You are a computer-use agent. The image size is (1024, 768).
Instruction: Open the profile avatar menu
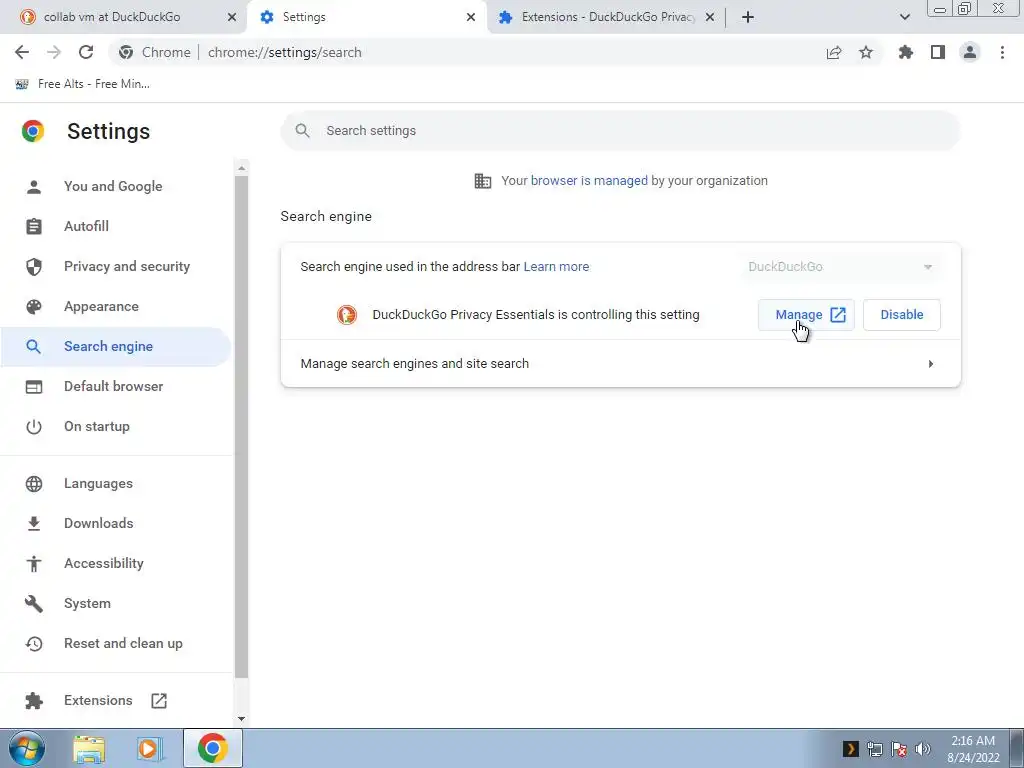click(970, 52)
